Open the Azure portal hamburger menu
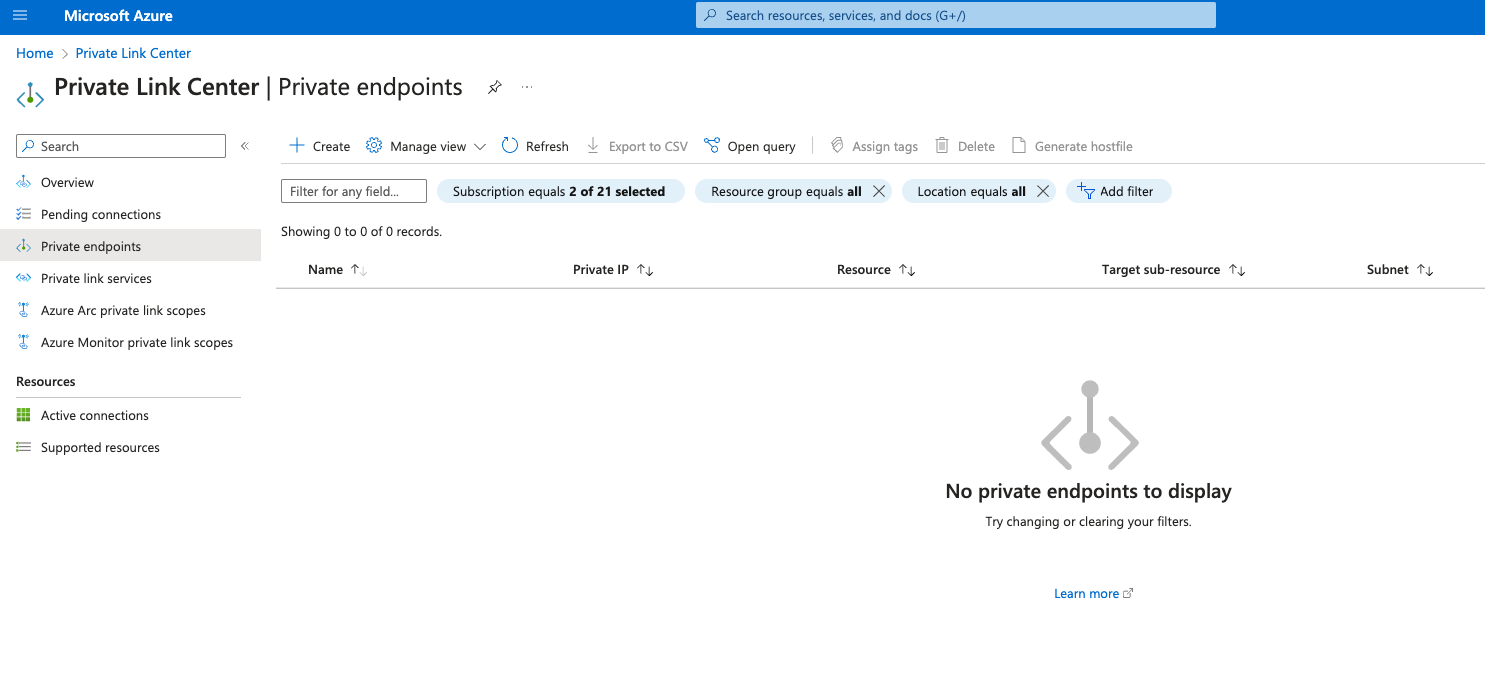 click(x=20, y=15)
